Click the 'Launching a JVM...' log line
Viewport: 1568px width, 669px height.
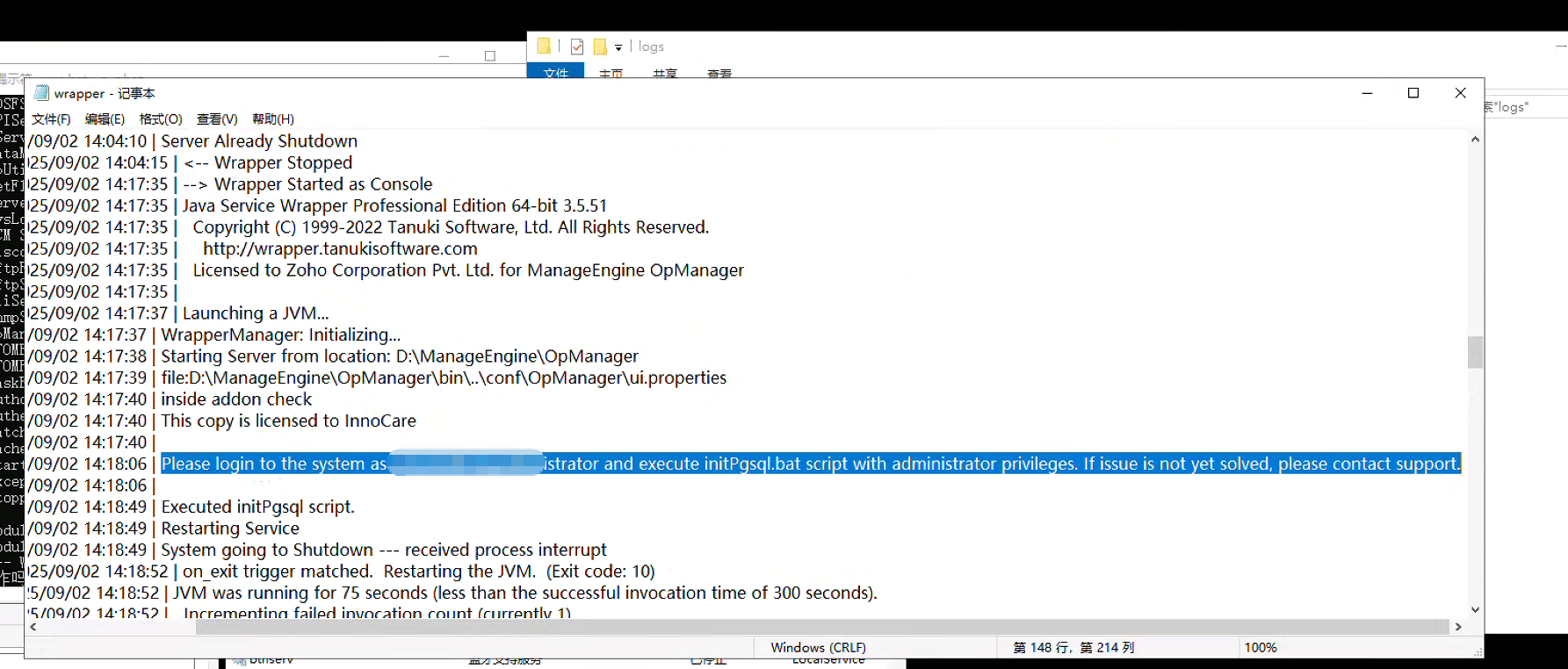pos(256,313)
